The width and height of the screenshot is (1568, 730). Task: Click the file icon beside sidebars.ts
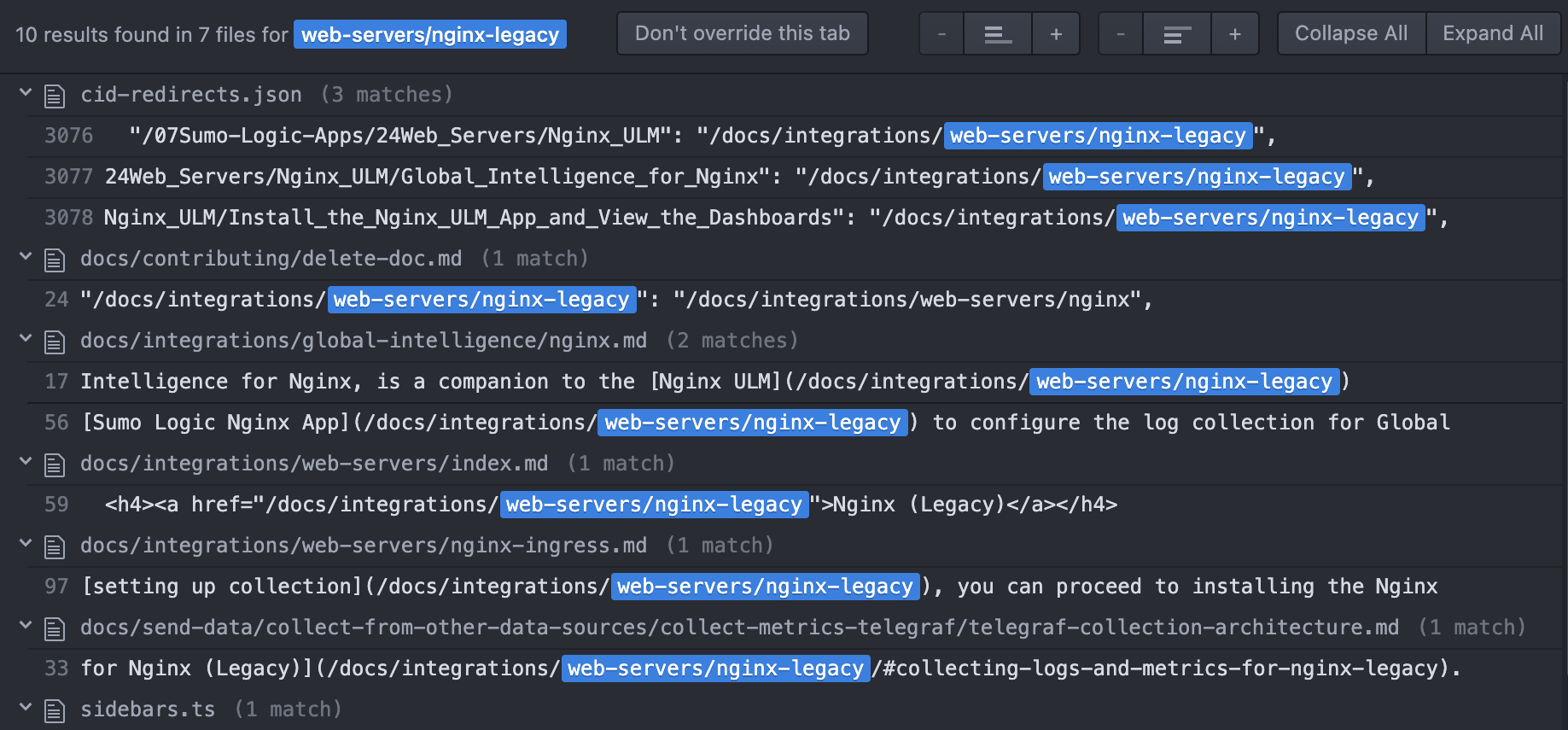tap(55, 710)
